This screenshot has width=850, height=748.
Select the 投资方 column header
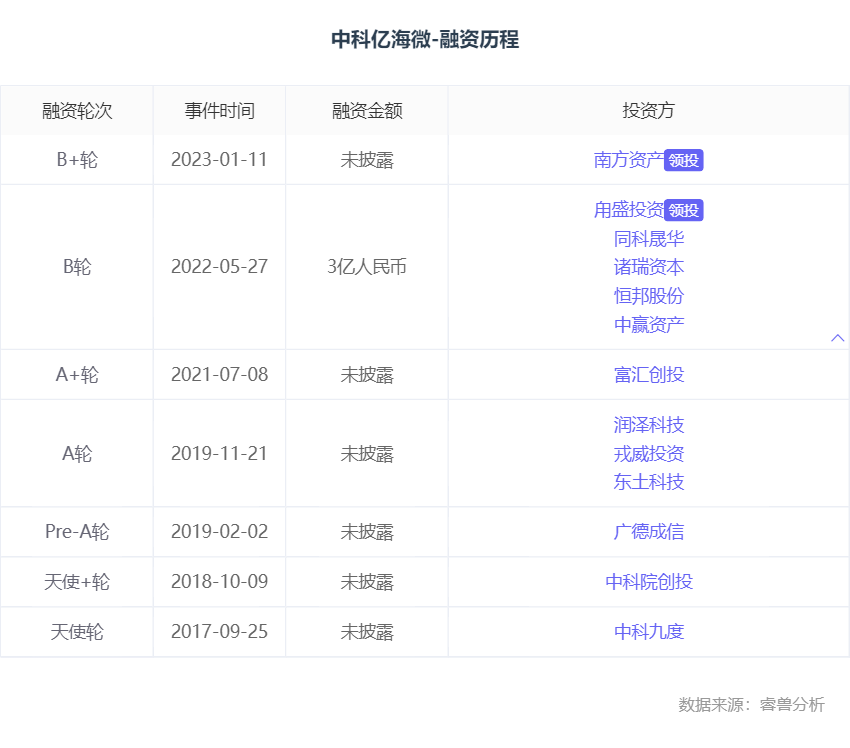(649, 111)
